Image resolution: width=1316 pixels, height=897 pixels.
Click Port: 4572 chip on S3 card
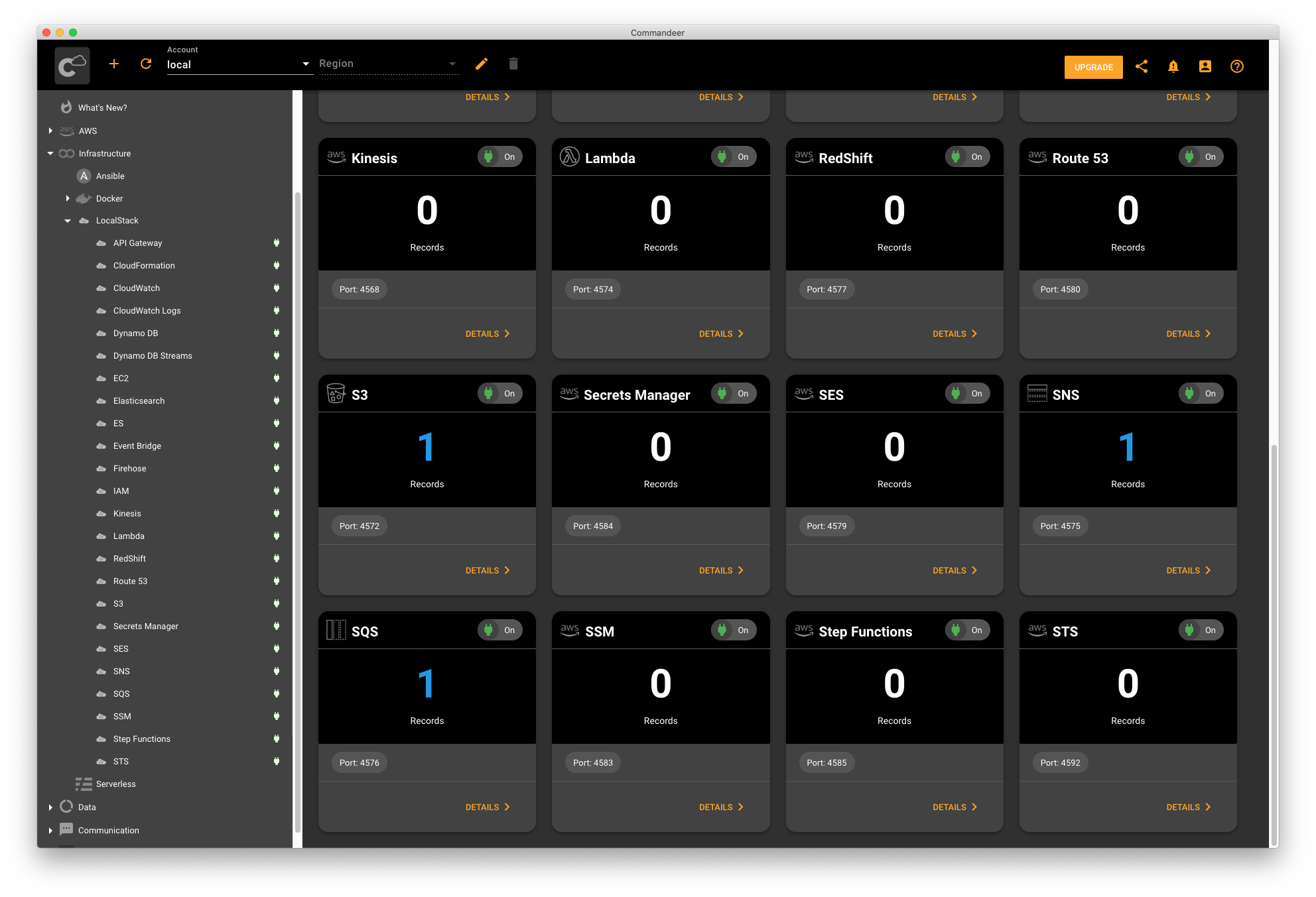(x=360, y=526)
